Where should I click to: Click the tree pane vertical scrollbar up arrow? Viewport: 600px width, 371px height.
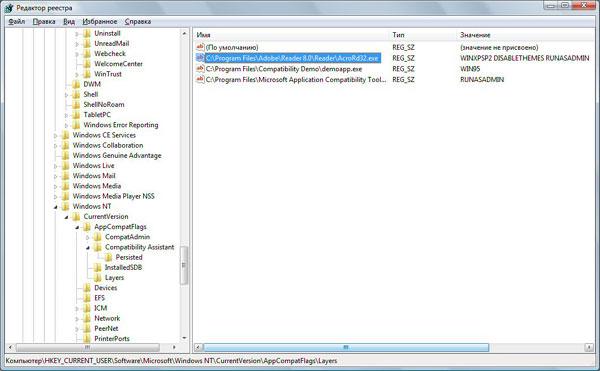click(184, 34)
